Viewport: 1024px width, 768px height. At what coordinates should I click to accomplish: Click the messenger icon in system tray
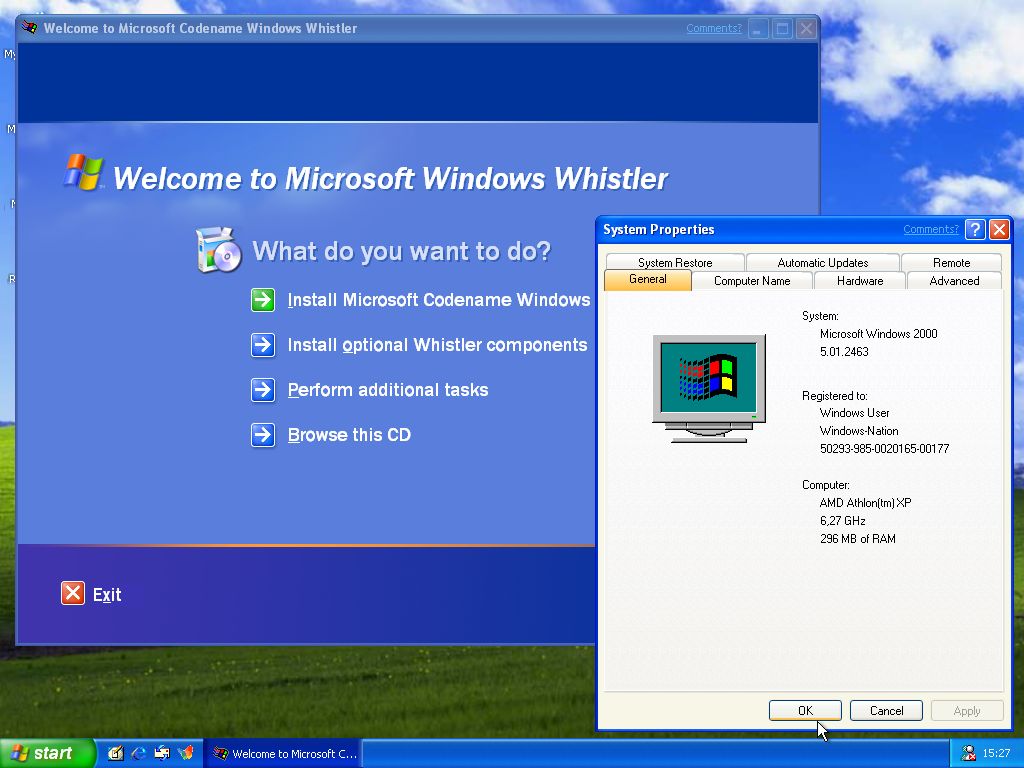[x=968, y=753]
